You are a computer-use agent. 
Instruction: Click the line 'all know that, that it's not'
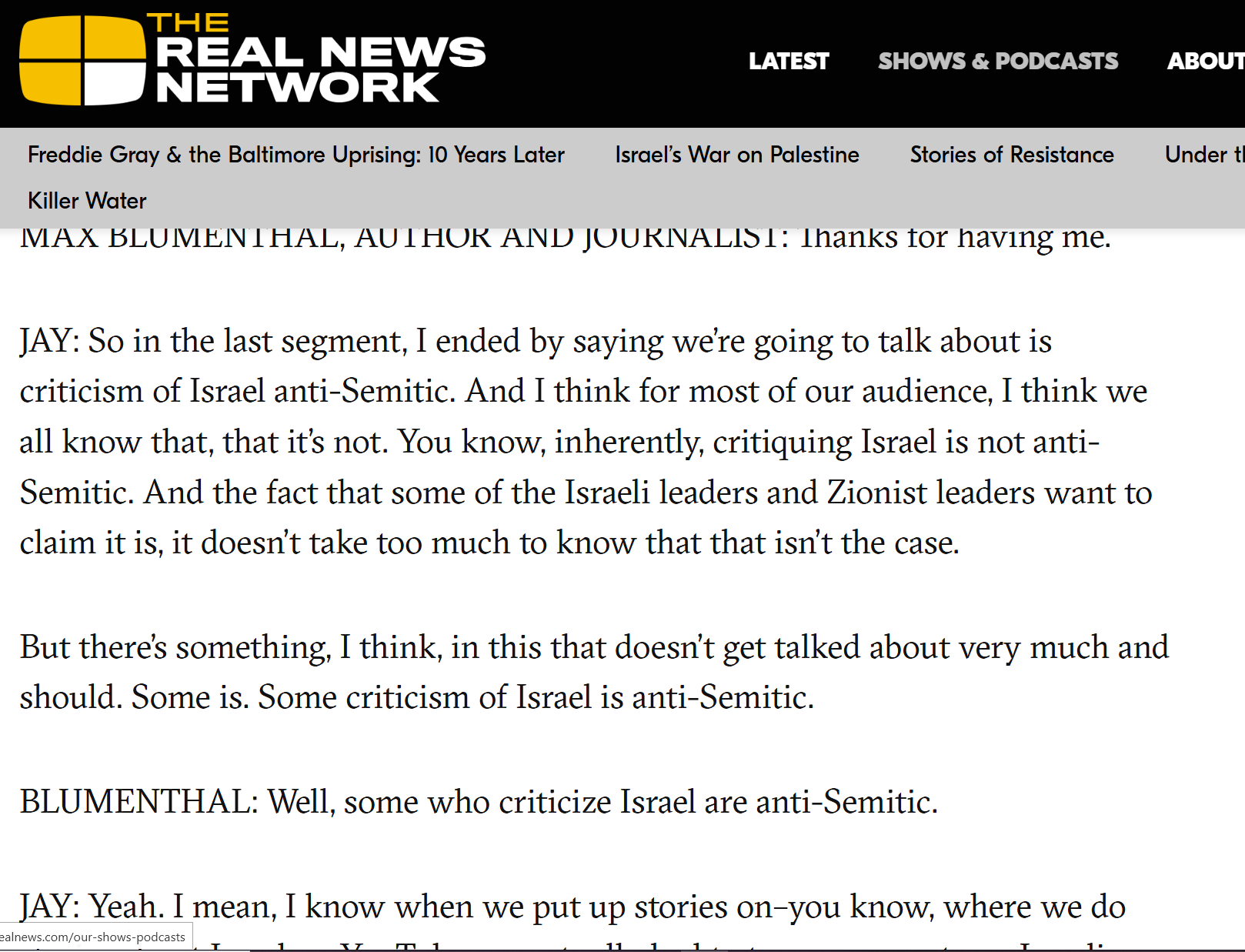[559, 442]
